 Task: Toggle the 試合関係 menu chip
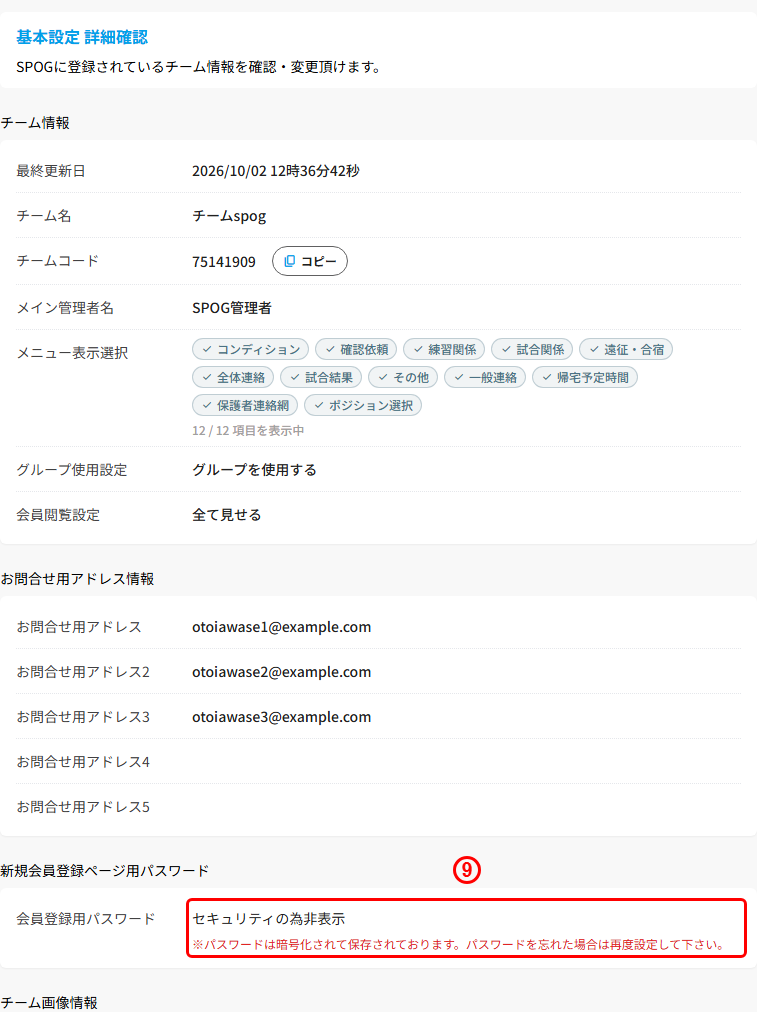(x=532, y=350)
